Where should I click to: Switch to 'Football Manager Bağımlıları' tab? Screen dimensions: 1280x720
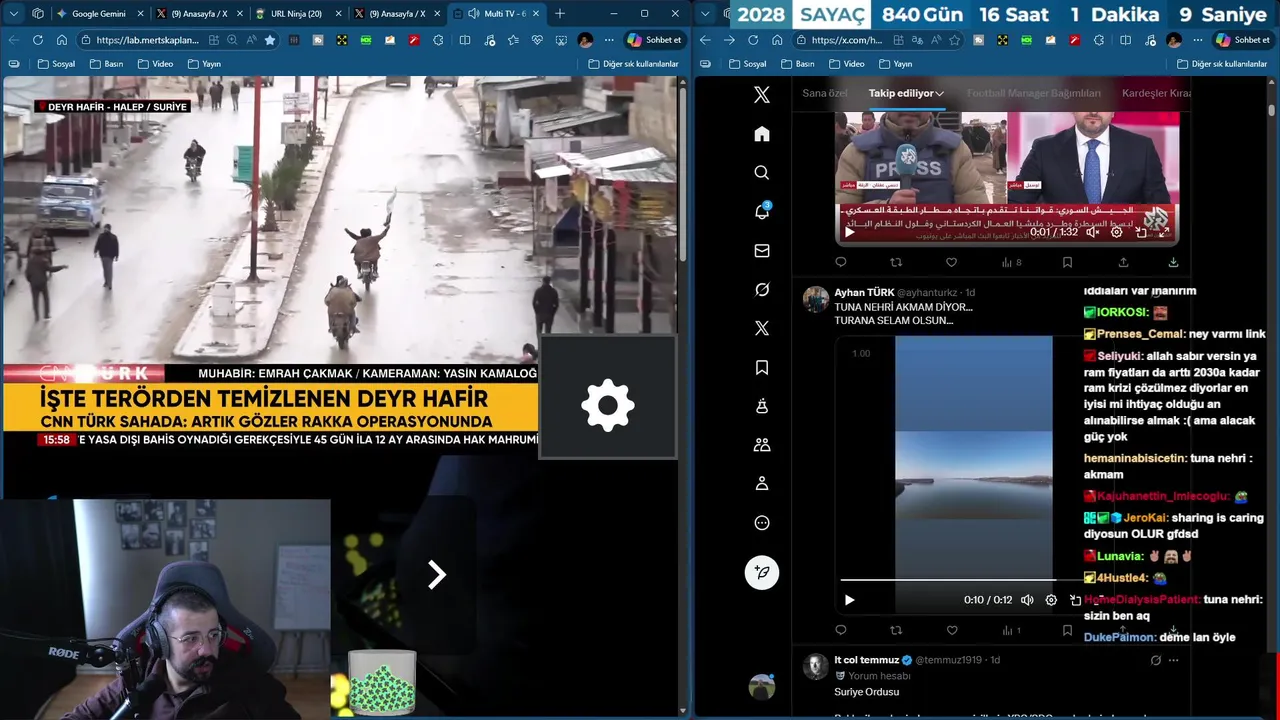(1034, 93)
